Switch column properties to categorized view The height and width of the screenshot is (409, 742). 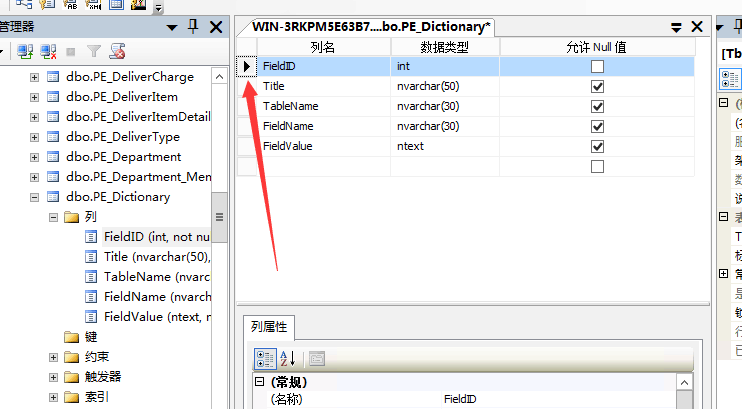click(265, 358)
